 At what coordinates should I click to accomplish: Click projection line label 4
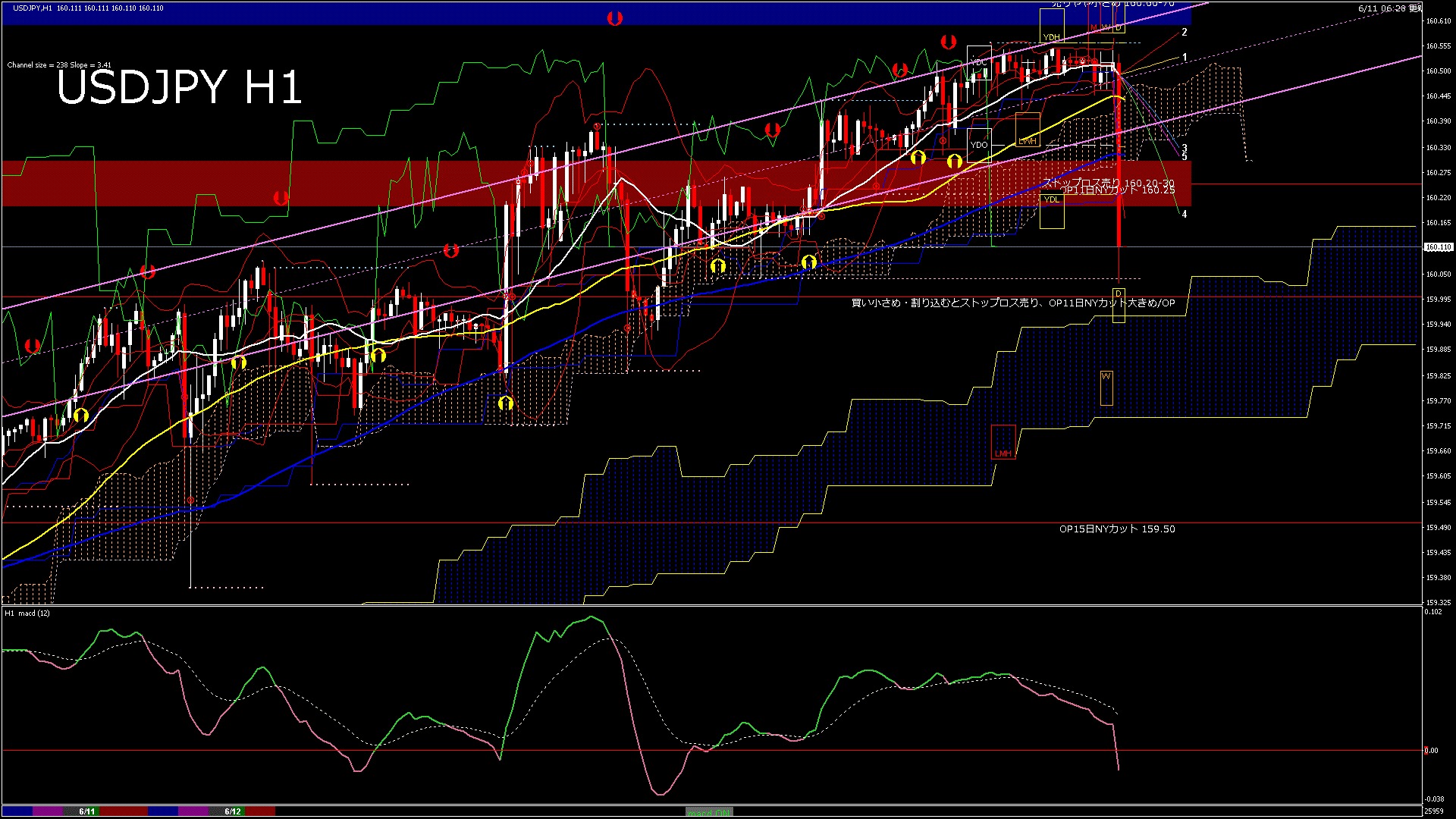[1185, 215]
